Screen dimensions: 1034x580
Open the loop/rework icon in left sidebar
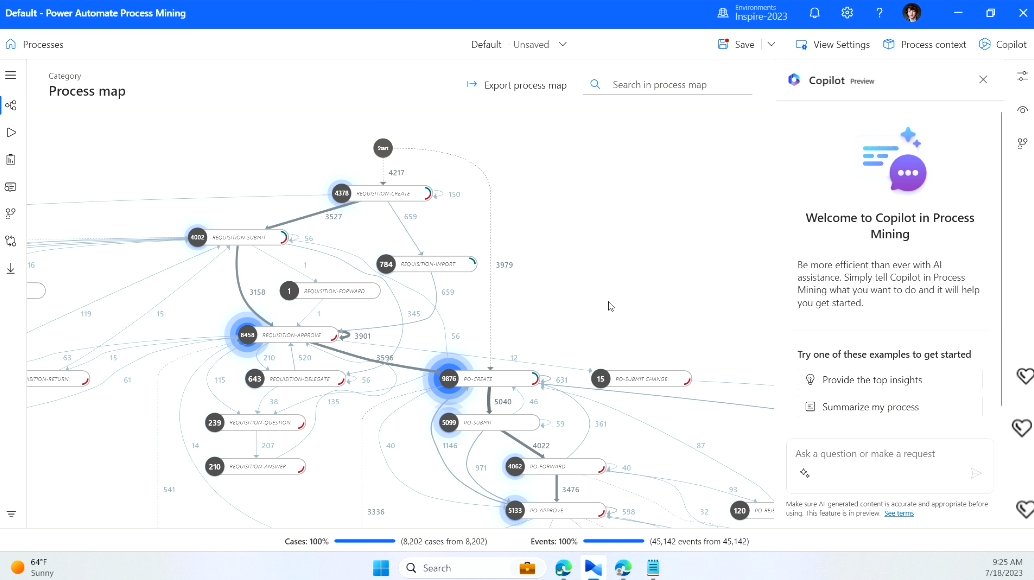click(11, 241)
